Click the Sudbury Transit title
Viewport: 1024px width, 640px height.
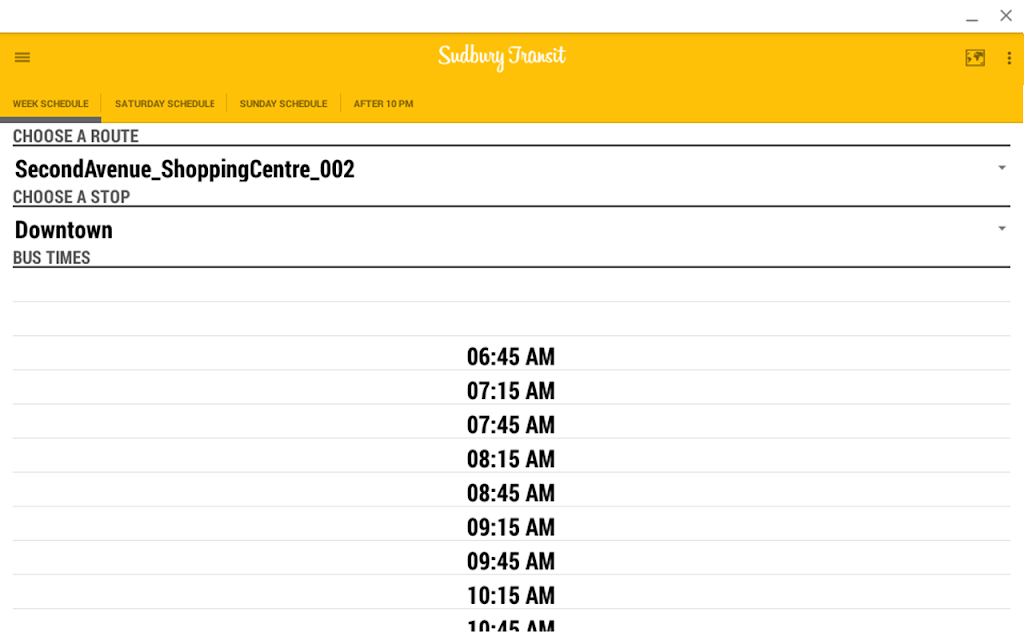click(502, 57)
